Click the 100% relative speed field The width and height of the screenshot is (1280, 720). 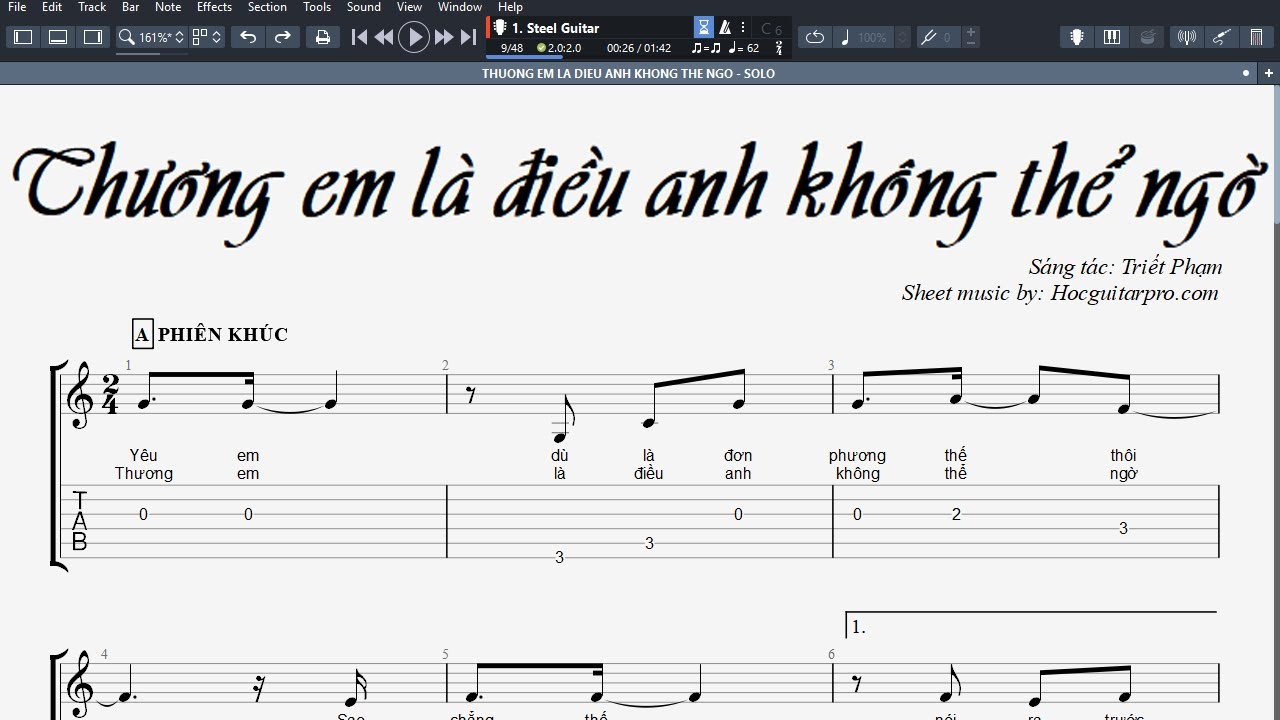[873, 37]
